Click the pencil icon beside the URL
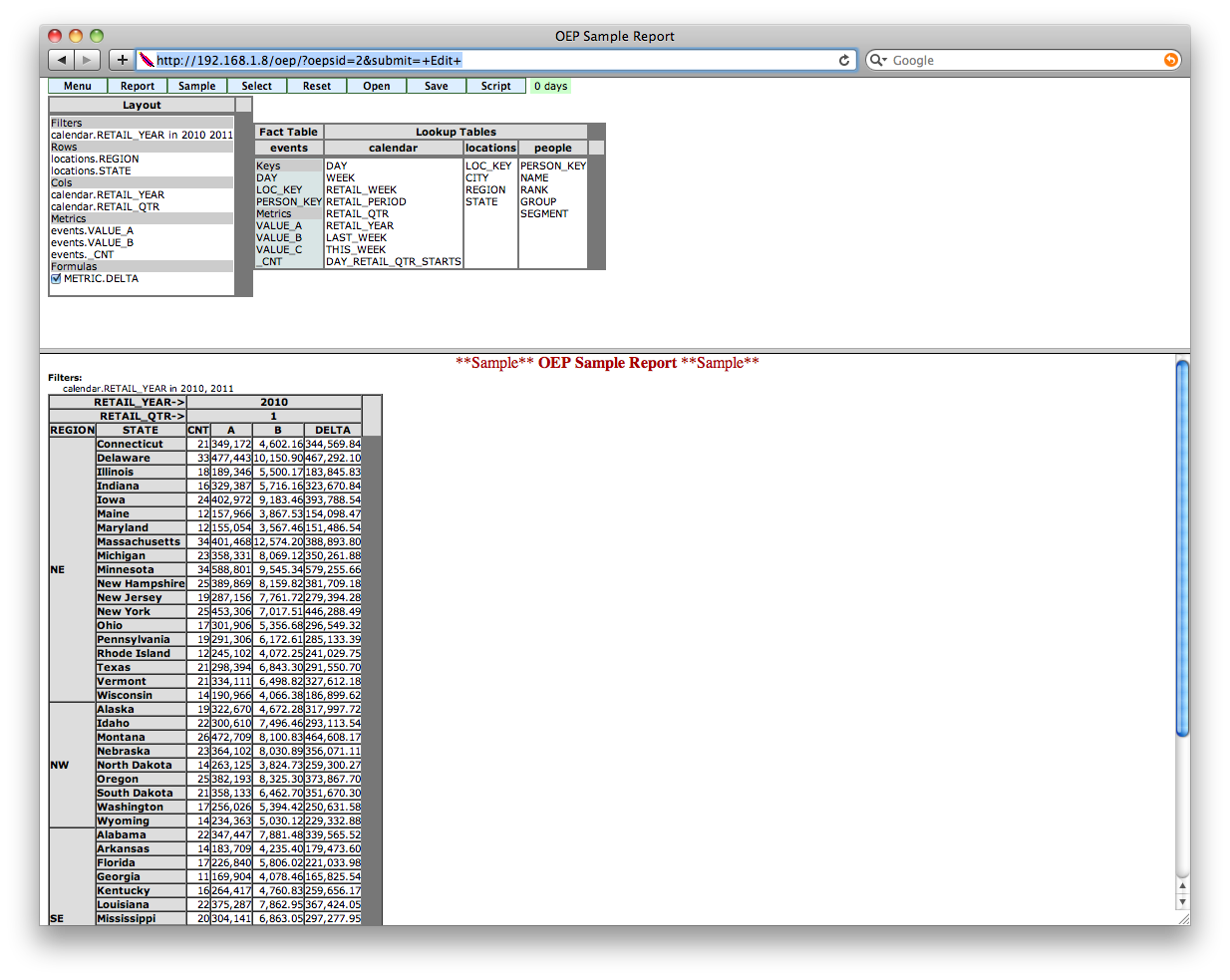The image size is (1230, 980). [146, 60]
